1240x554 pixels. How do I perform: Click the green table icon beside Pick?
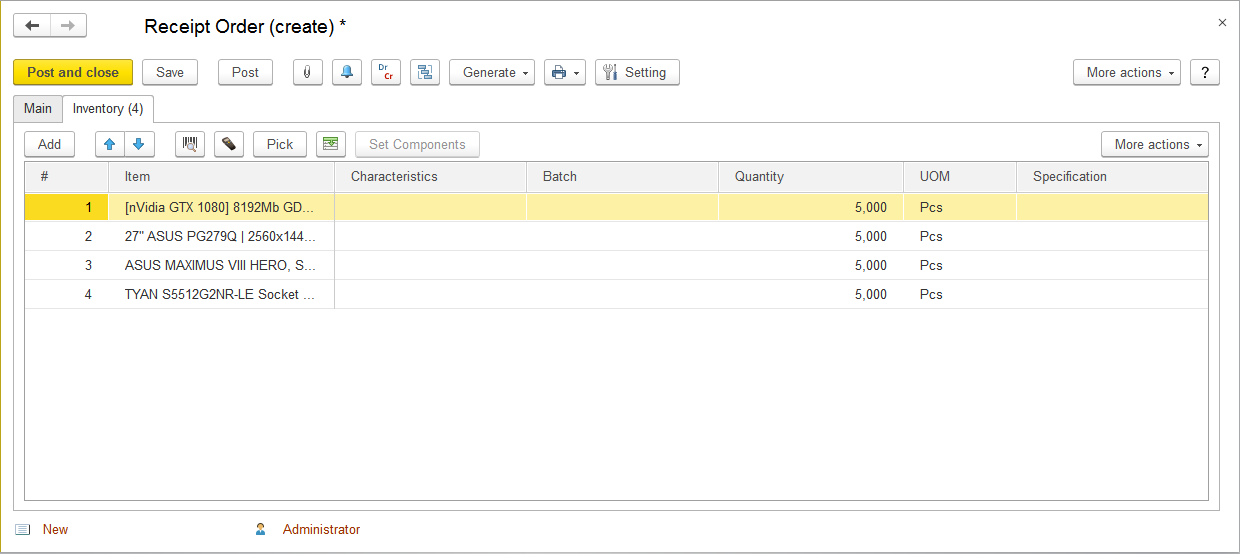coord(331,145)
